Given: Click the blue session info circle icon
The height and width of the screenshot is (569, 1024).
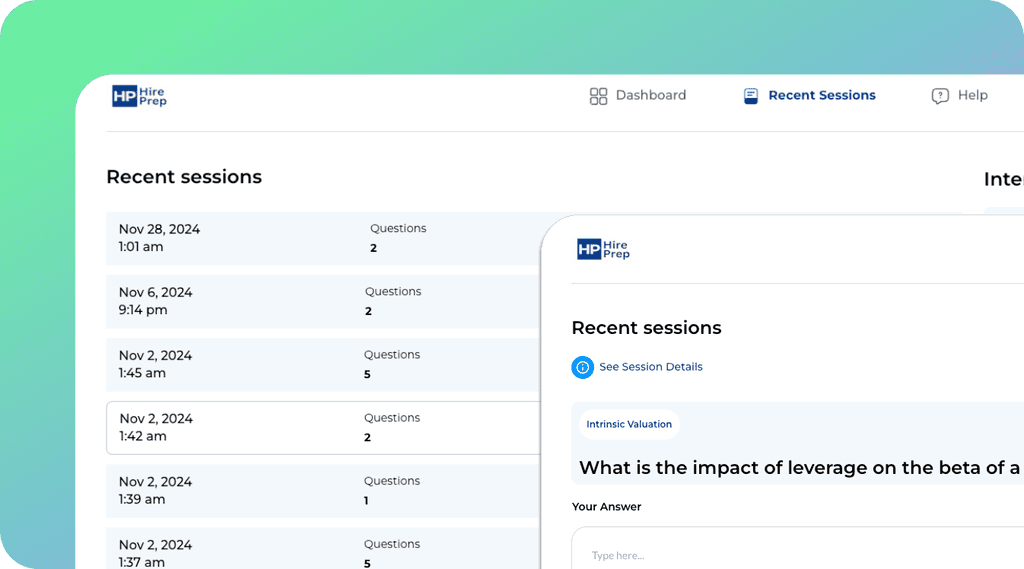Looking at the screenshot, I should [x=583, y=367].
